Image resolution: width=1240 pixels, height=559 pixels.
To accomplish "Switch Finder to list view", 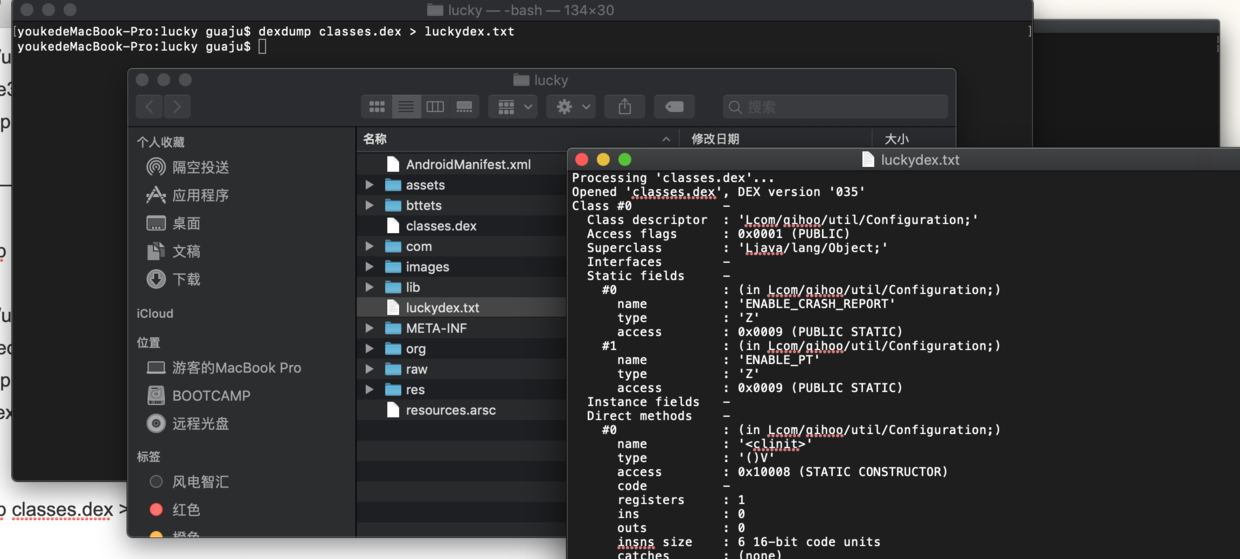I will 406,107.
